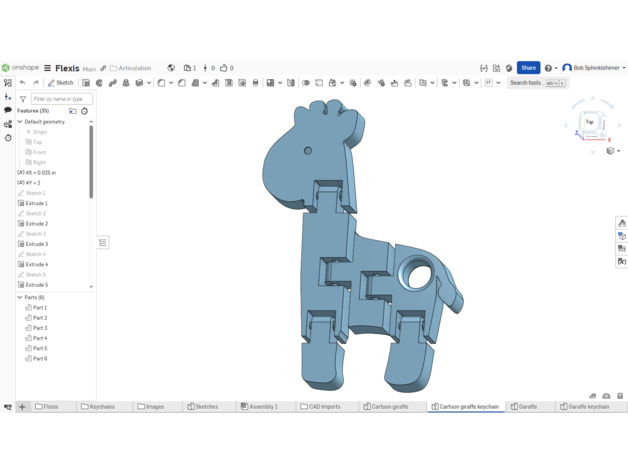The height and width of the screenshot is (472, 628).
Task: Open the CAD Imports folder tab
Action: pos(321,407)
